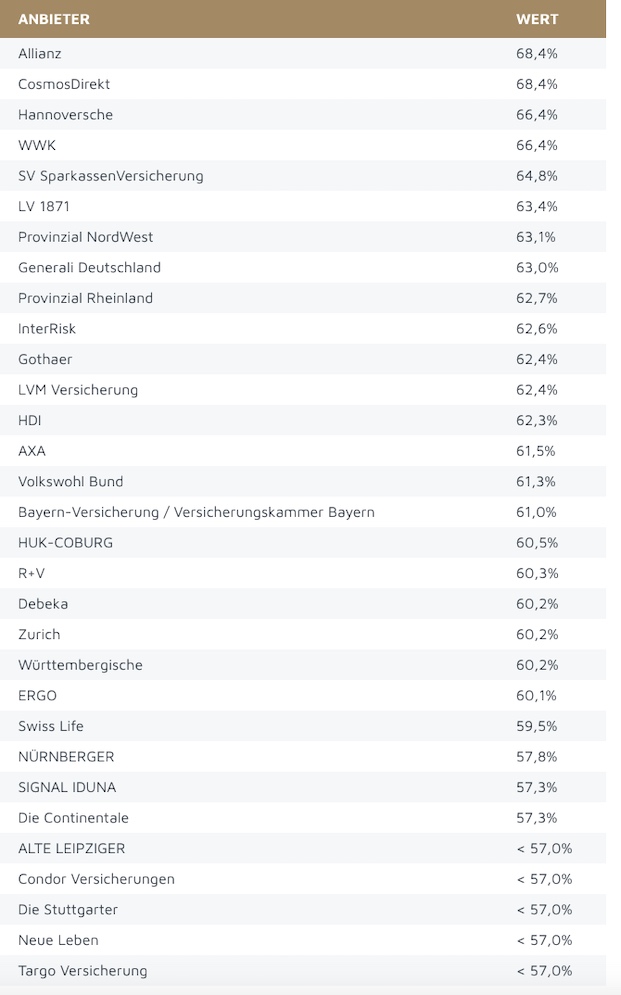Viewport: 621px width, 995px height.
Task: Click the ANBIETER column header
Action: click(54, 19)
